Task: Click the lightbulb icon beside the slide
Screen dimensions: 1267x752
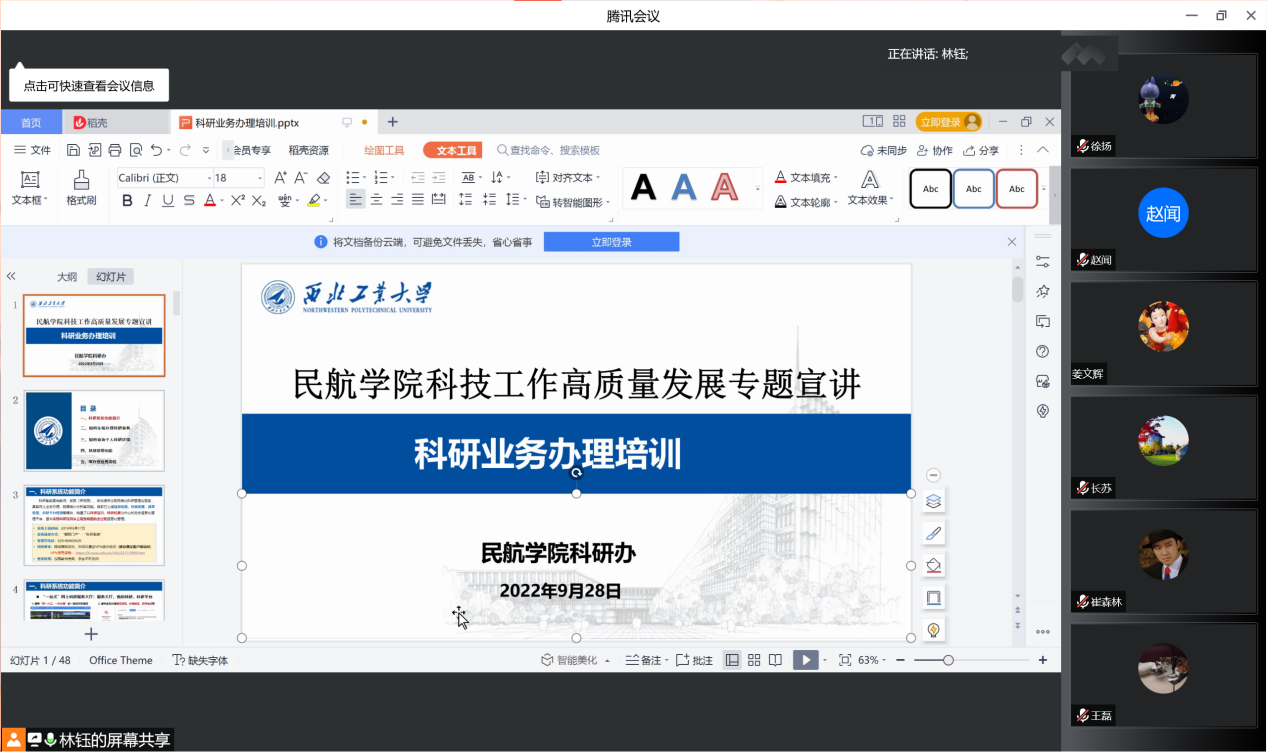Action: point(934,629)
